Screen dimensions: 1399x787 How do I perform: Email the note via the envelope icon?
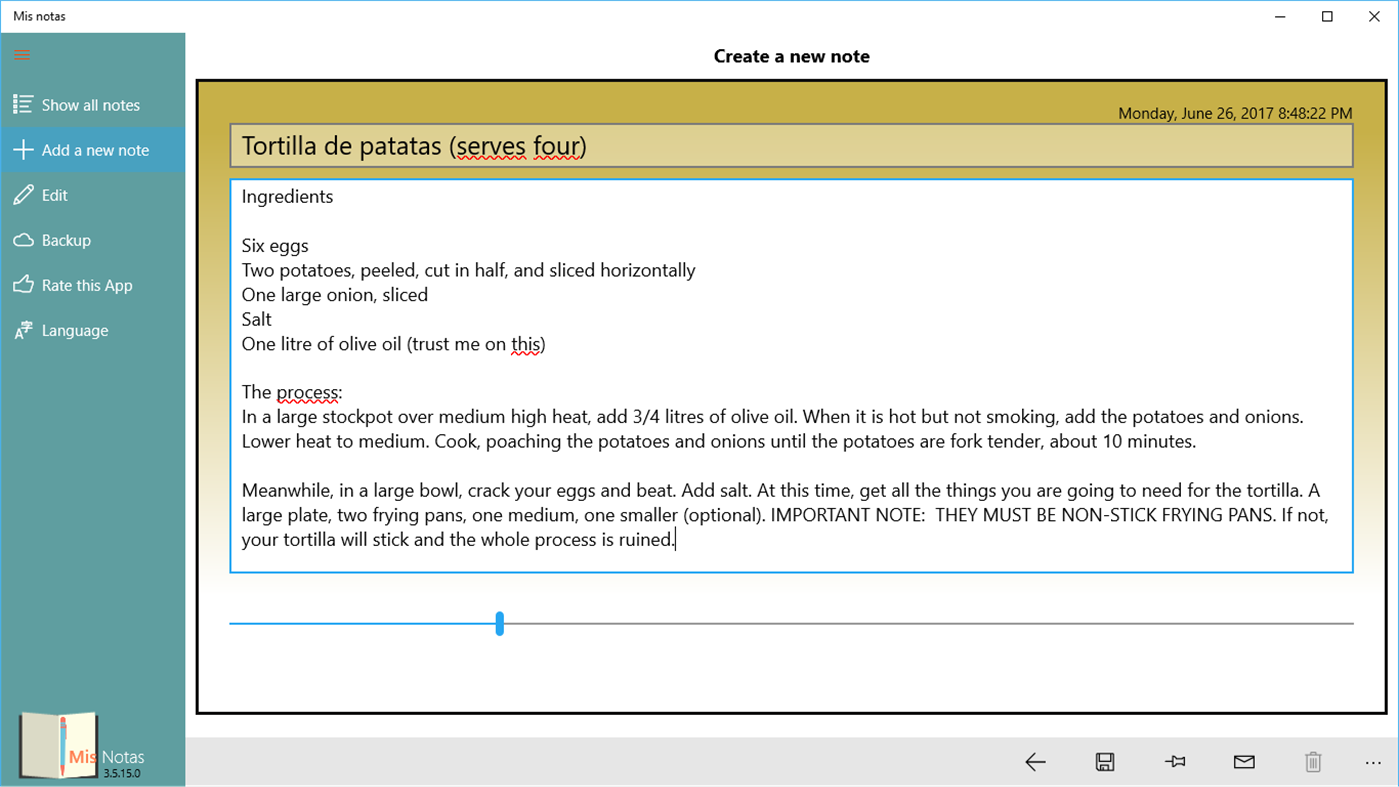click(1243, 762)
